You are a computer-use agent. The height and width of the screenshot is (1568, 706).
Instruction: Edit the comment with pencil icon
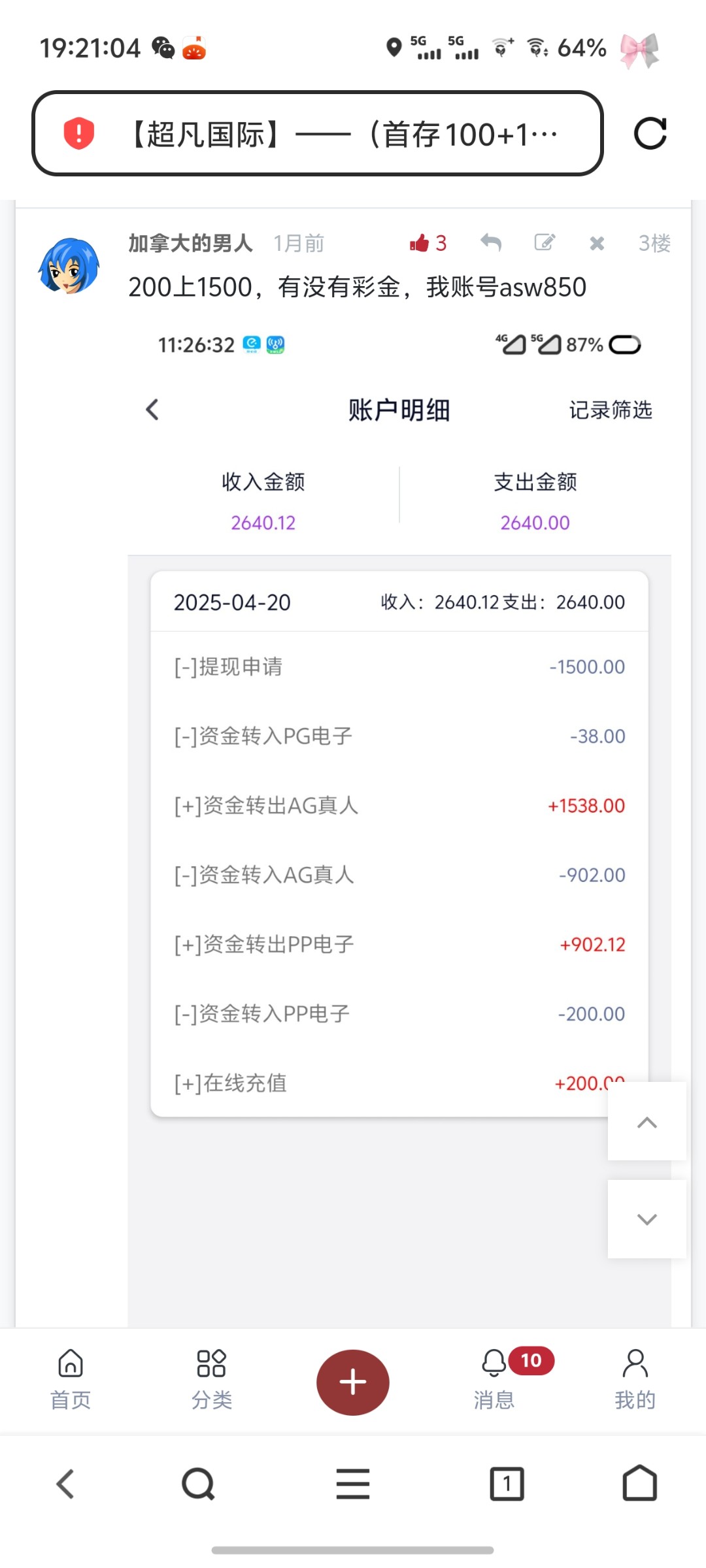pos(545,243)
